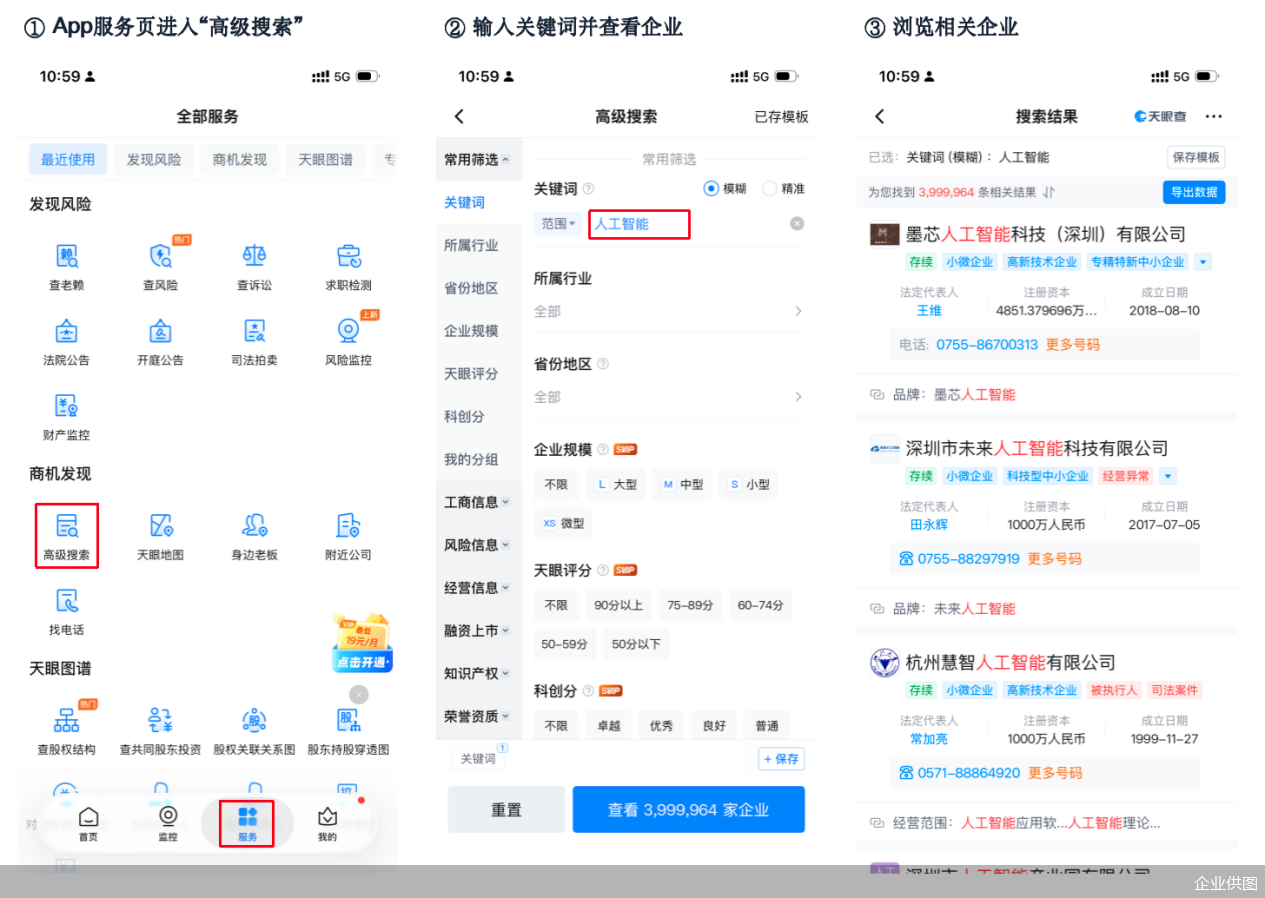
Task: Open 服务 in bottom navigation
Action: pyautogui.click(x=248, y=825)
